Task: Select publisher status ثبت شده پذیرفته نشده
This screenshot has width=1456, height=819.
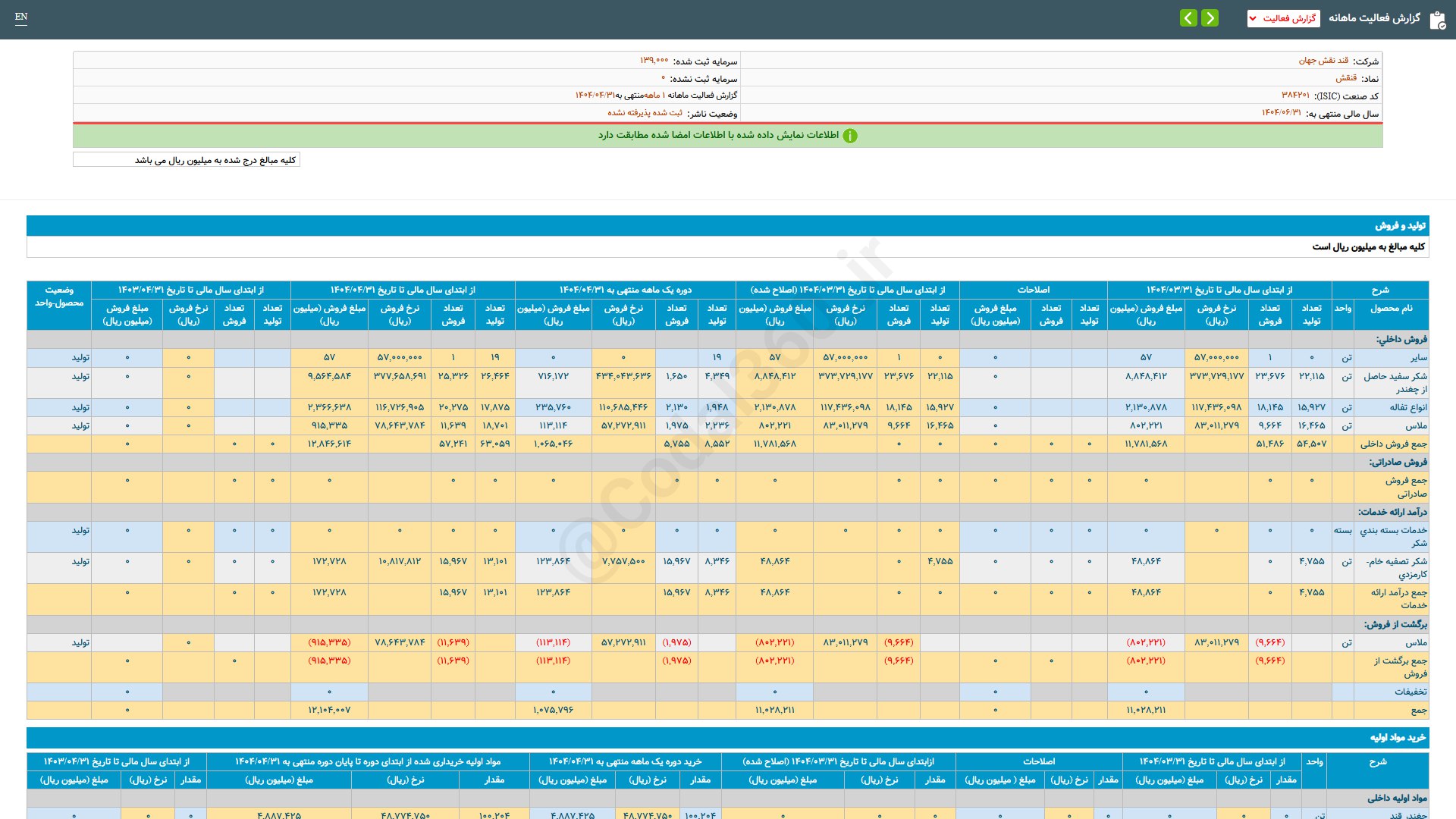Action: [645, 113]
